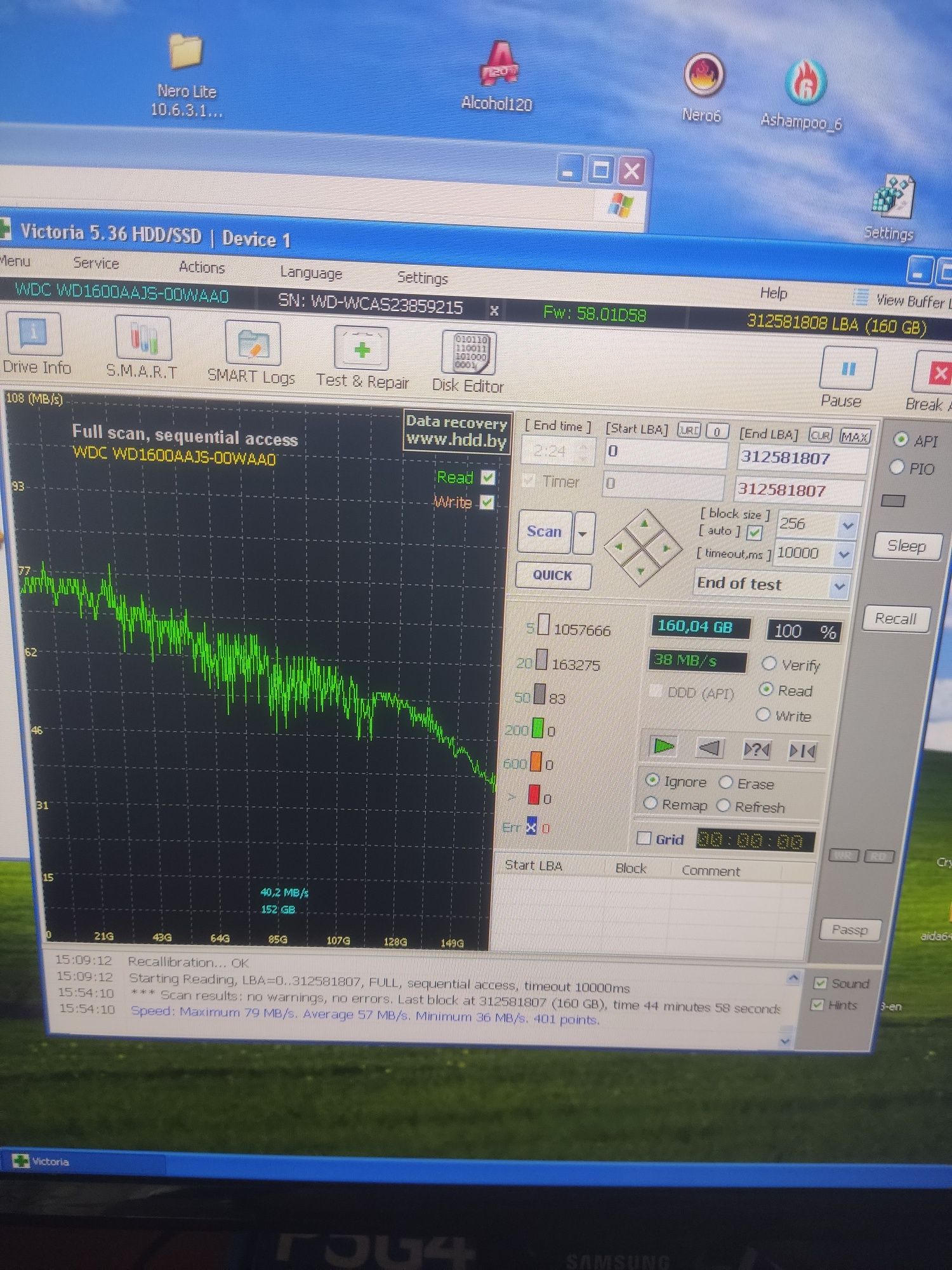
Task: Enable the Grid checkbox
Action: (644, 838)
